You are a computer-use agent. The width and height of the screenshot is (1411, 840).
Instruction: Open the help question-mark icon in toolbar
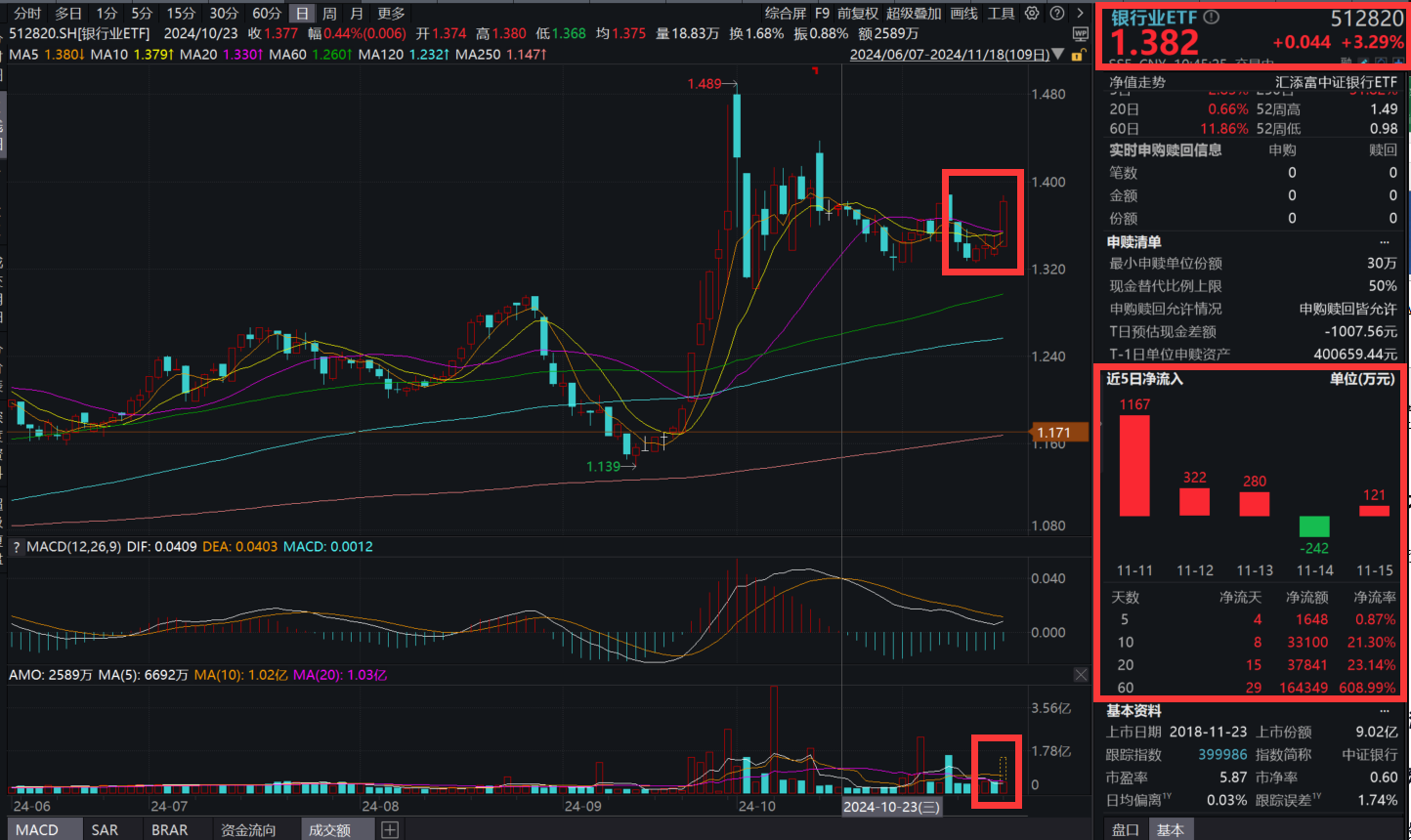pos(1056,13)
